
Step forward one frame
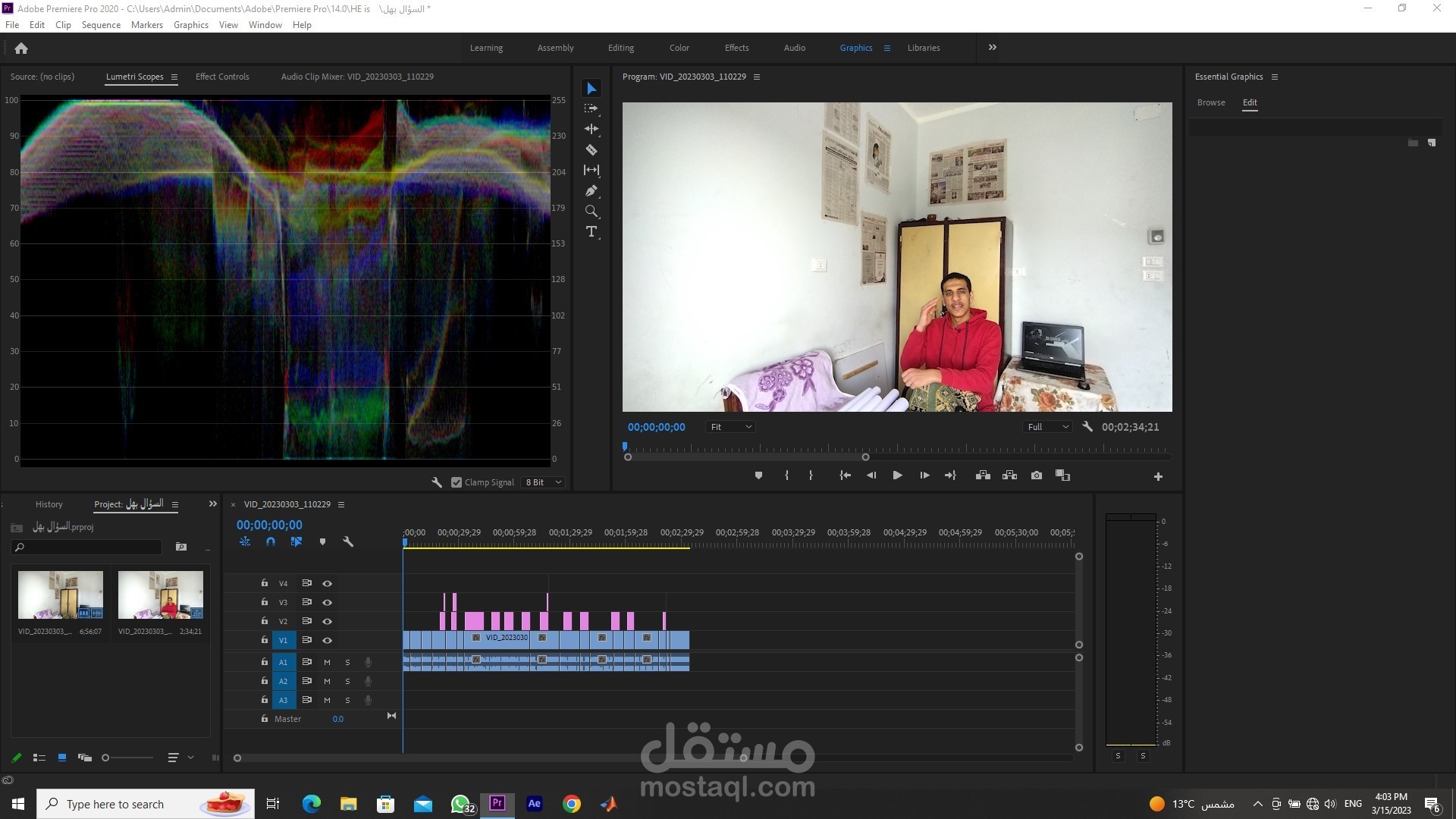point(924,475)
